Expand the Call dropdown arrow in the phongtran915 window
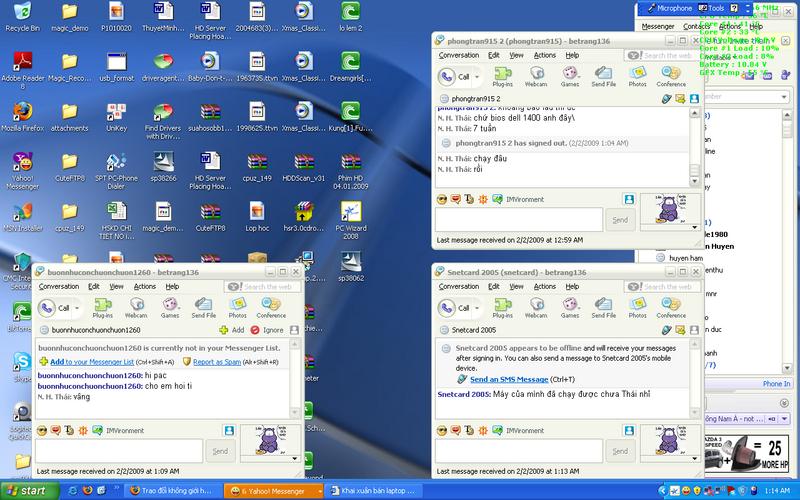800x500 pixels. [478, 76]
